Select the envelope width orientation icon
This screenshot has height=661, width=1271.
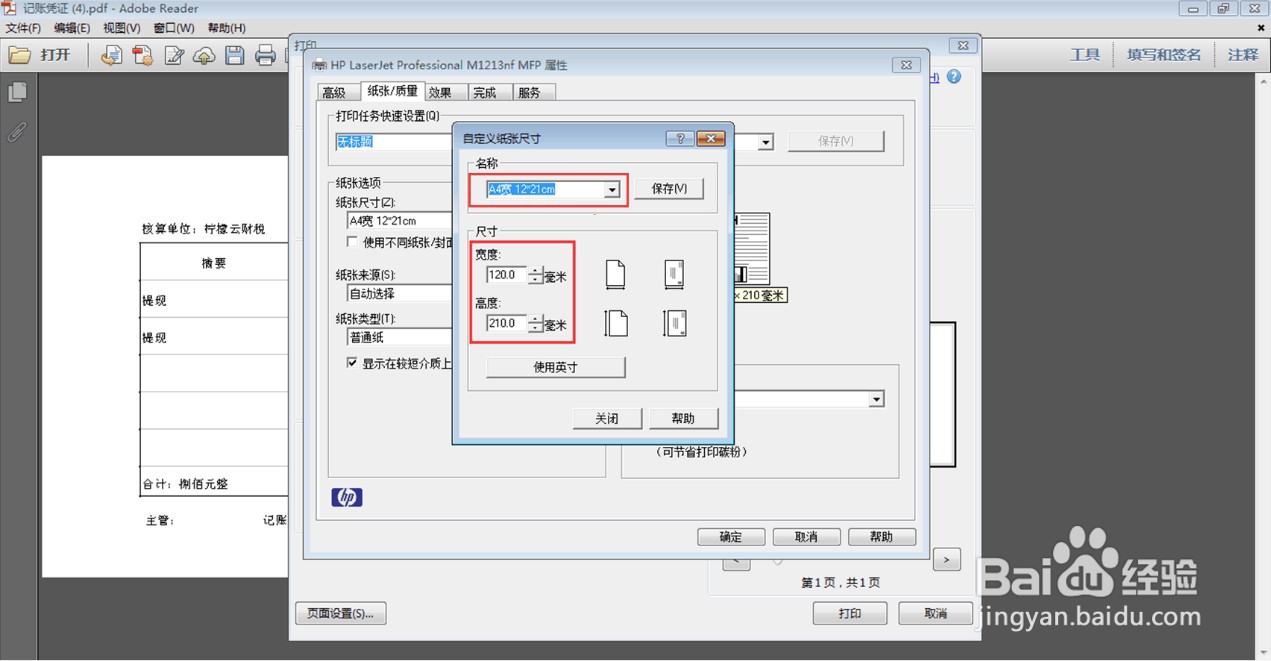coord(675,274)
